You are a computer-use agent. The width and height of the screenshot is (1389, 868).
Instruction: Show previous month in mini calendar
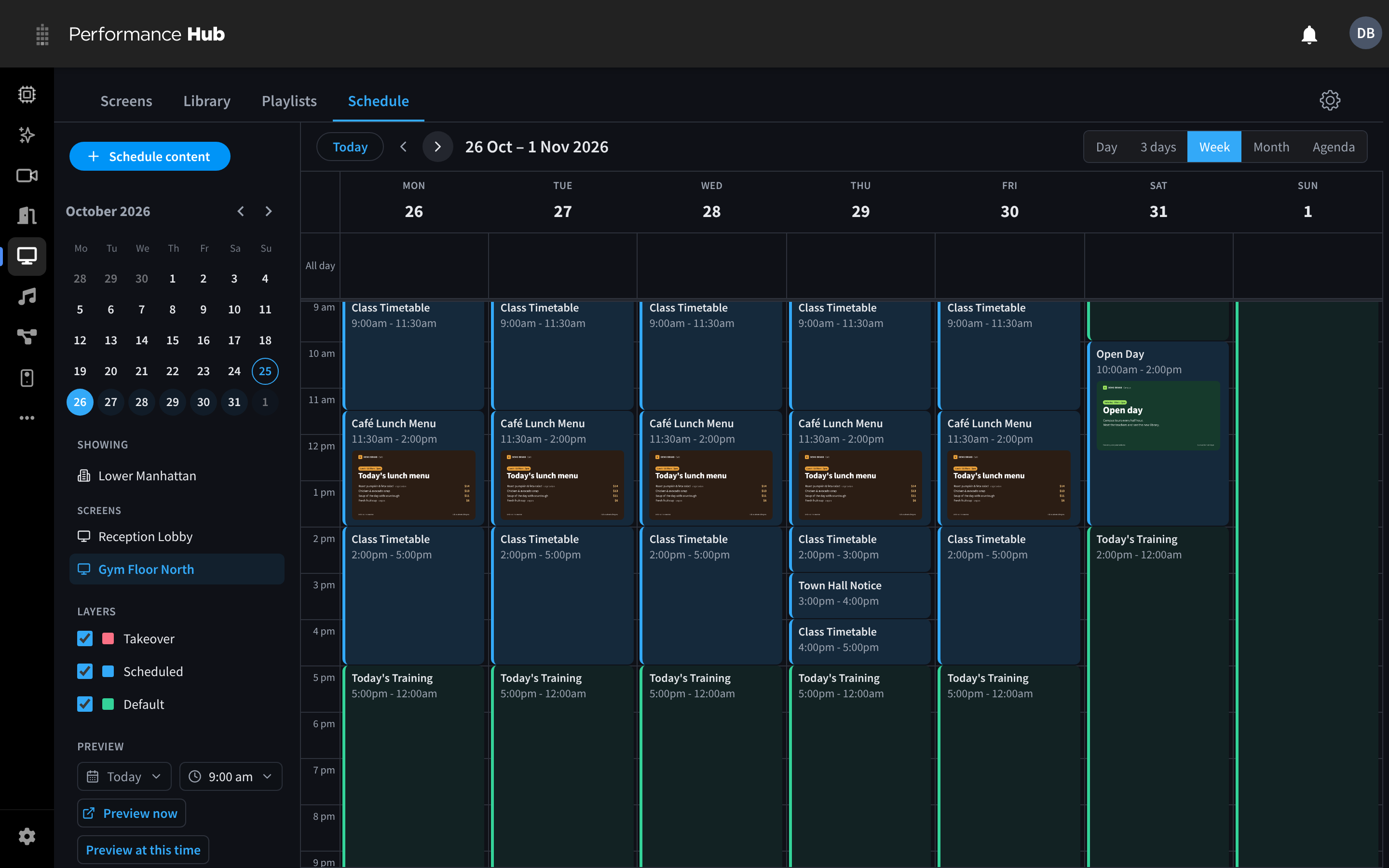coord(241,211)
